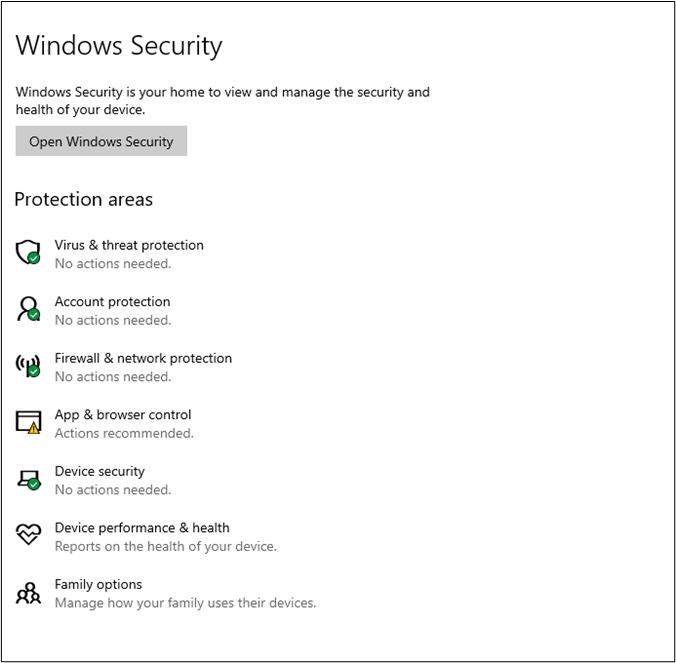
Task: Click the 'Actions recommended.' status text
Action: coord(124,433)
